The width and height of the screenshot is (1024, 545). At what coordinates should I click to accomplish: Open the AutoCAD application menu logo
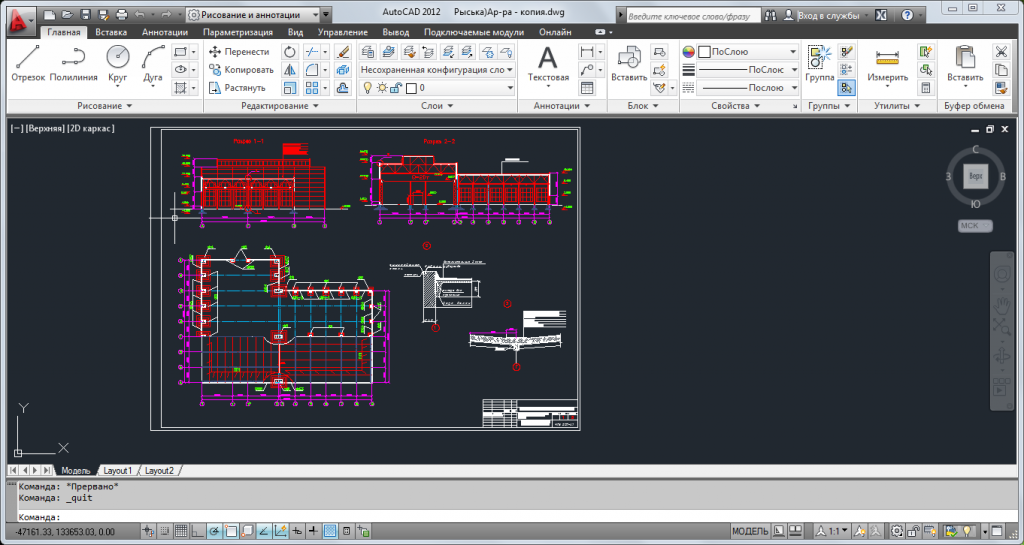(20, 21)
